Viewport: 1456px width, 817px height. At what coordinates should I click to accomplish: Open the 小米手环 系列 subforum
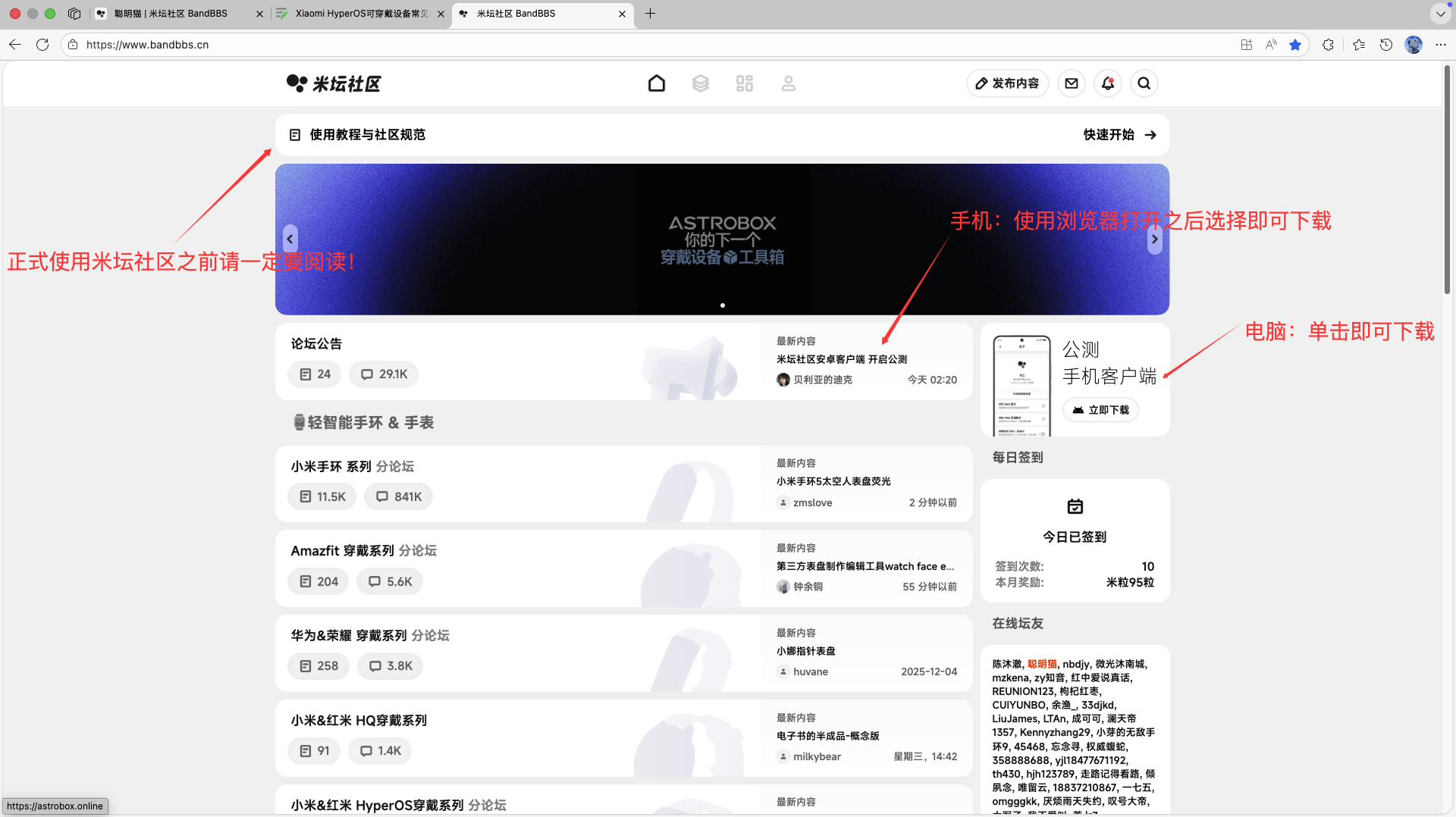[331, 466]
